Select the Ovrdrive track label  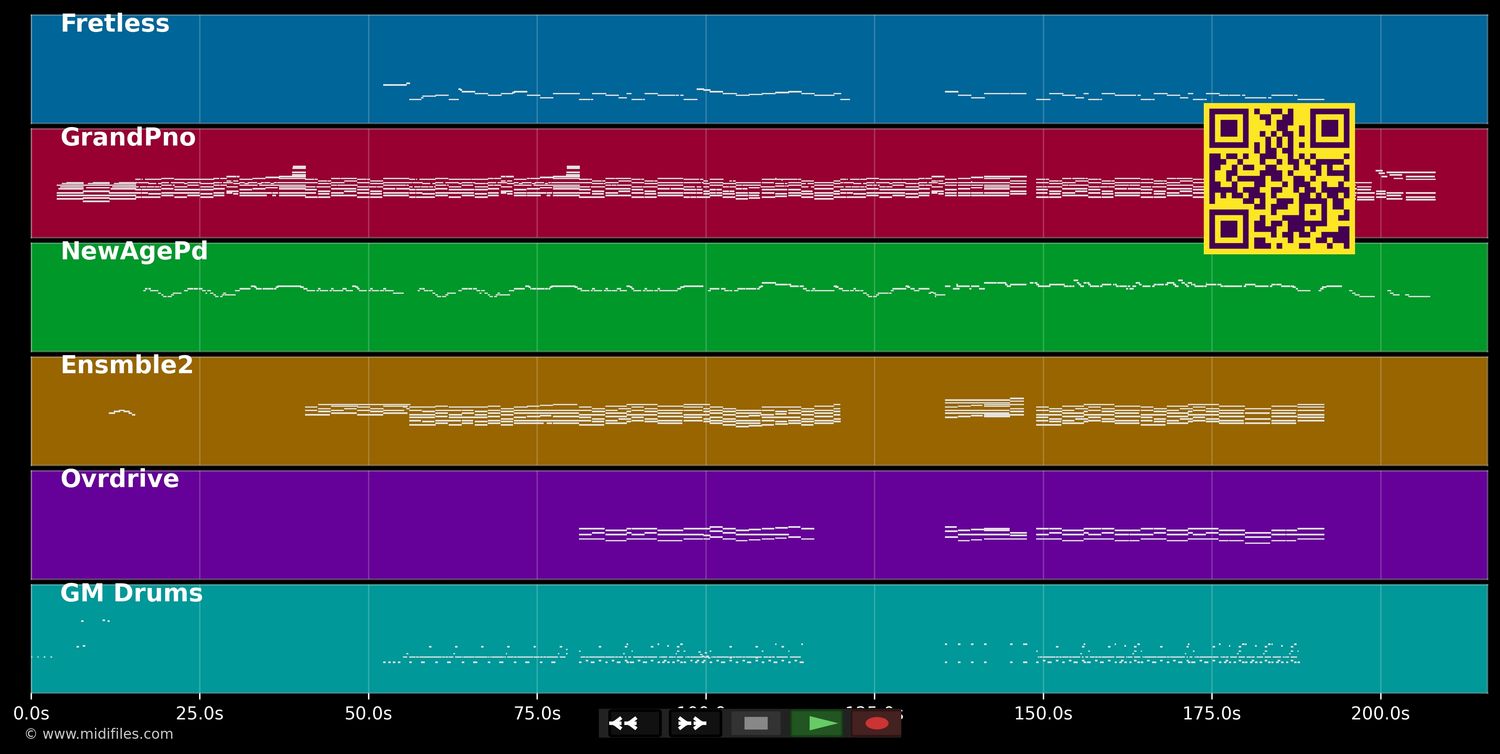(x=120, y=480)
